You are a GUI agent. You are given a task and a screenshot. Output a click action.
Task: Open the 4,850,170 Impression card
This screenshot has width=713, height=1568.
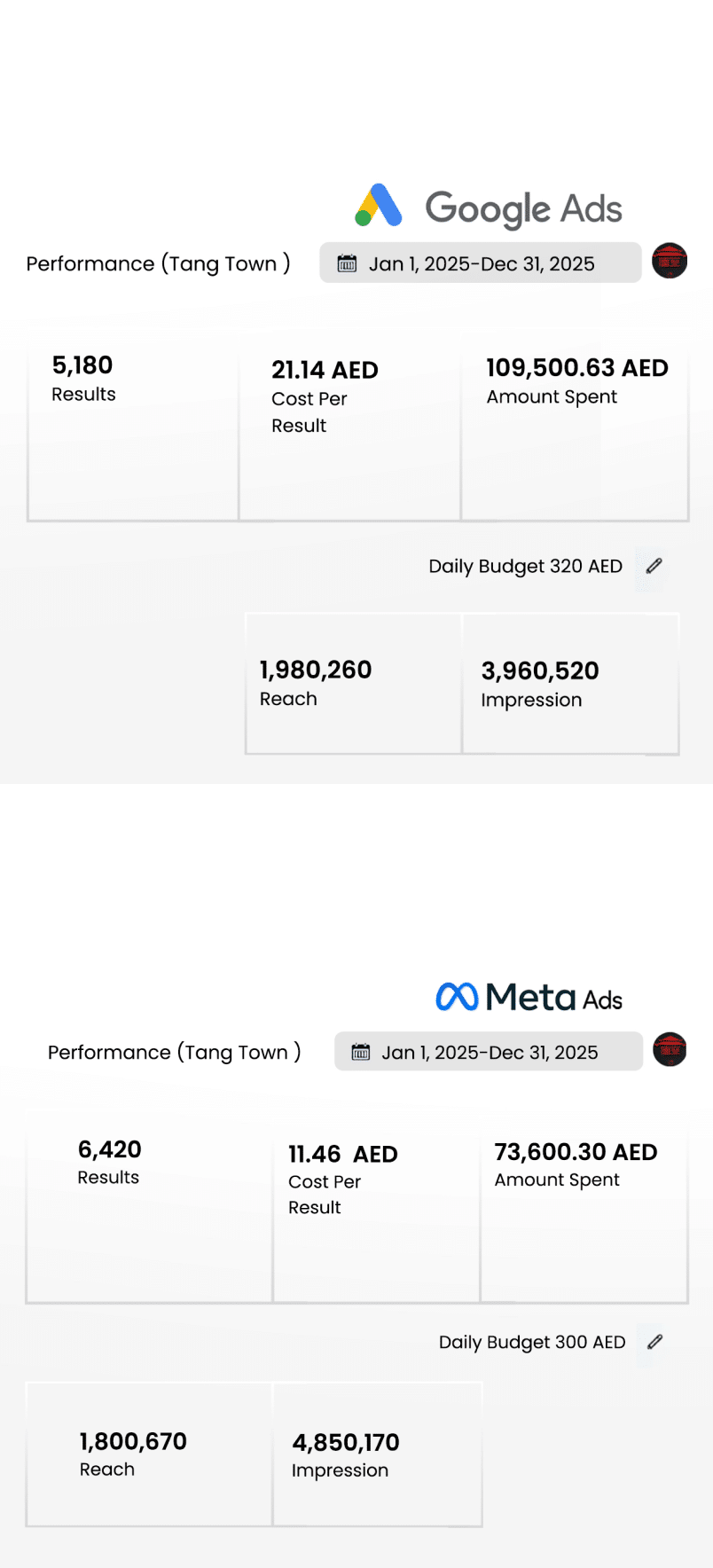378,1454
